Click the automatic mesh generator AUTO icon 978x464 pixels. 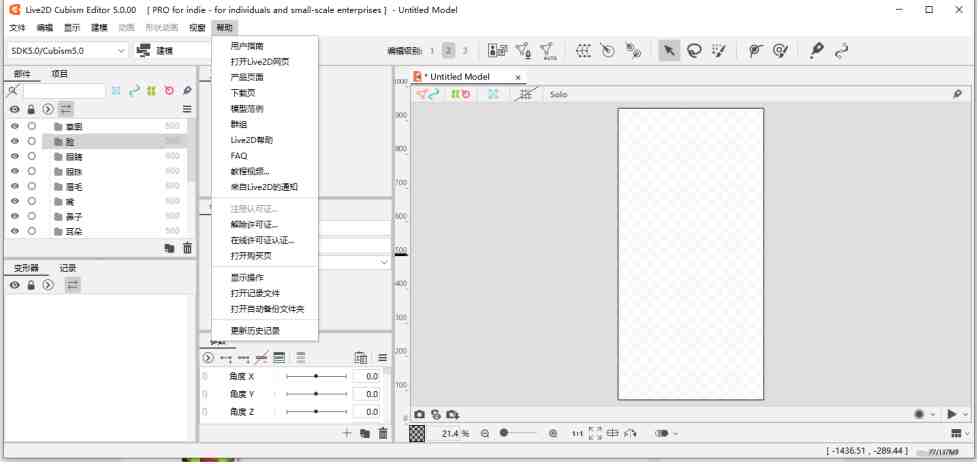pyautogui.click(x=548, y=51)
